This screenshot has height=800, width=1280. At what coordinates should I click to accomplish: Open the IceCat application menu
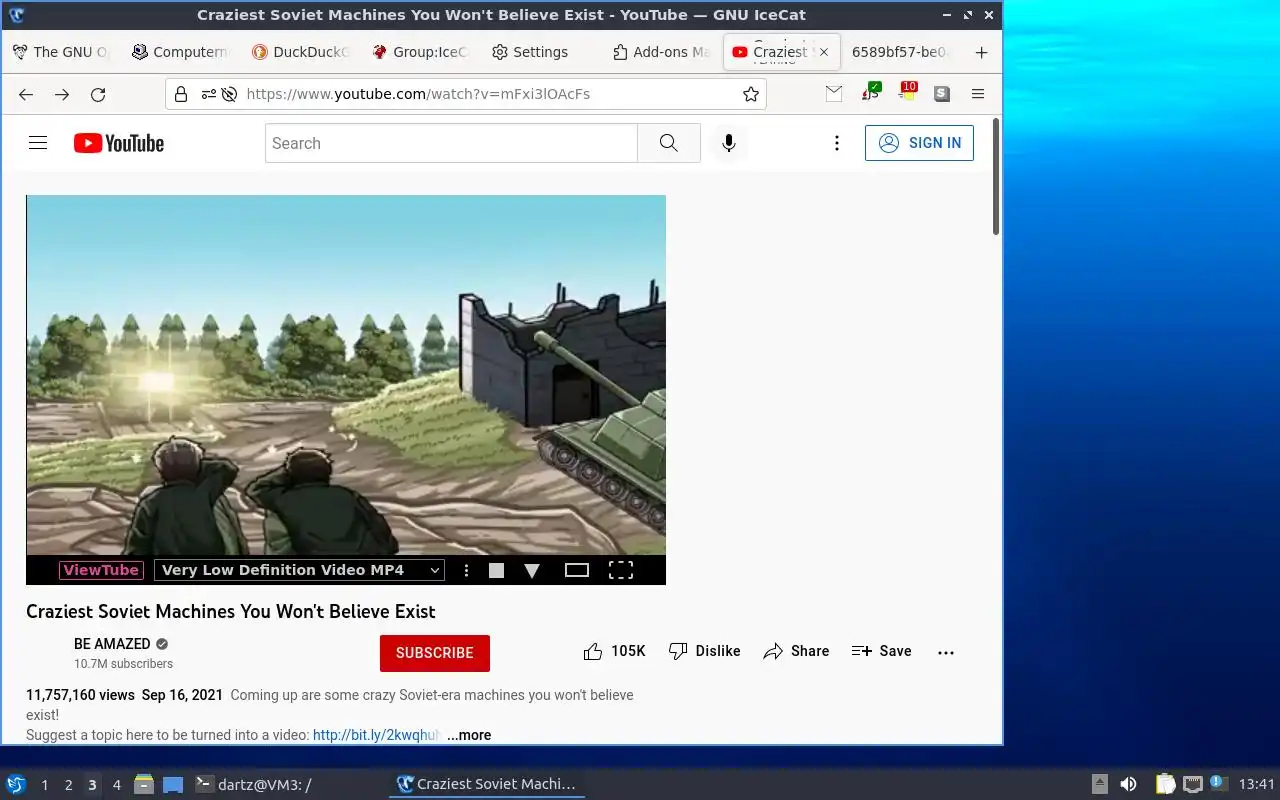(978, 94)
